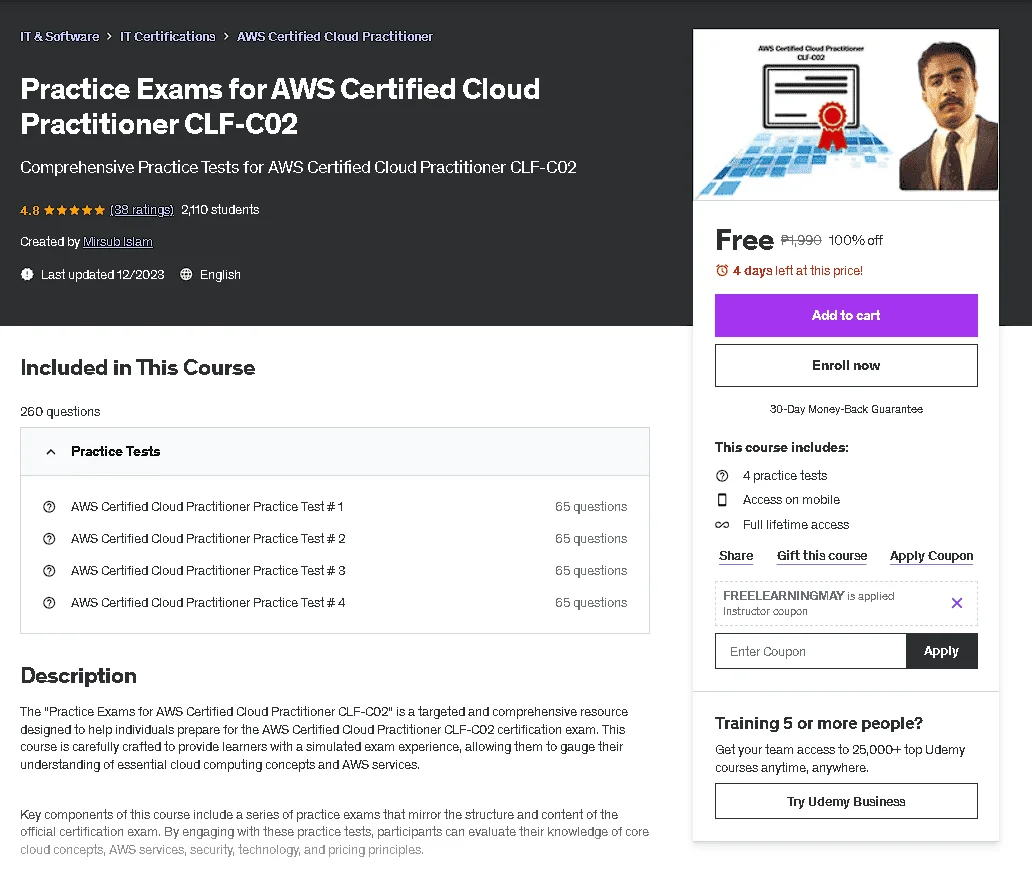Click the mobile phone icon by Access on mobile
This screenshot has height=890, width=1032.
tap(722, 500)
